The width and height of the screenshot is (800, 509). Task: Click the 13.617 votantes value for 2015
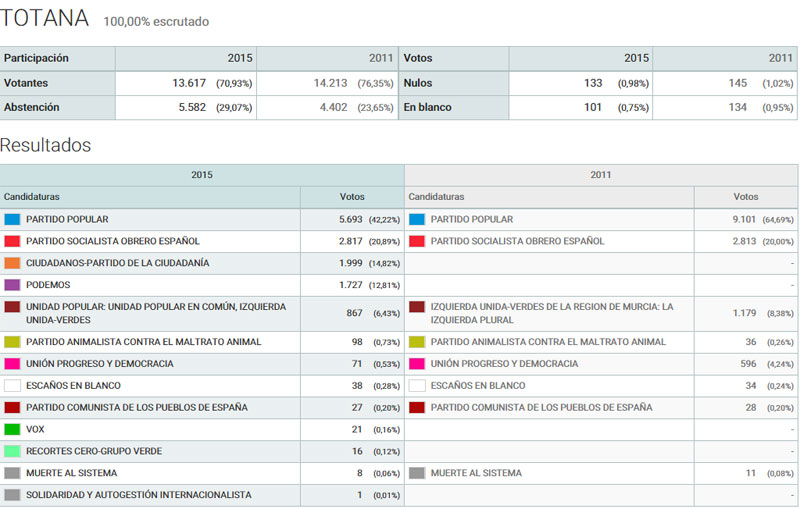tap(189, 83)
